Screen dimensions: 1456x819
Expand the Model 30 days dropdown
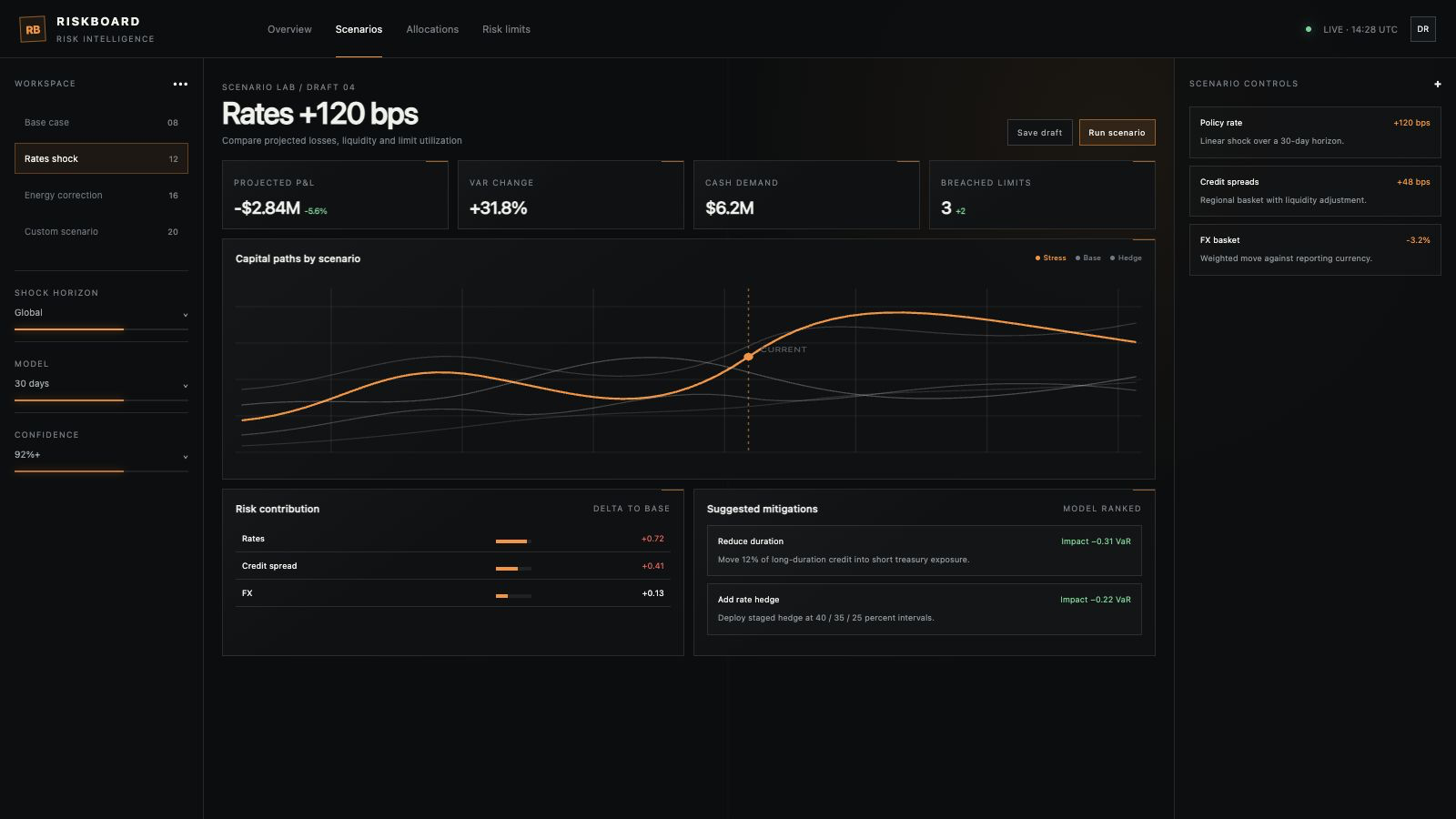[x=101, y=384]
